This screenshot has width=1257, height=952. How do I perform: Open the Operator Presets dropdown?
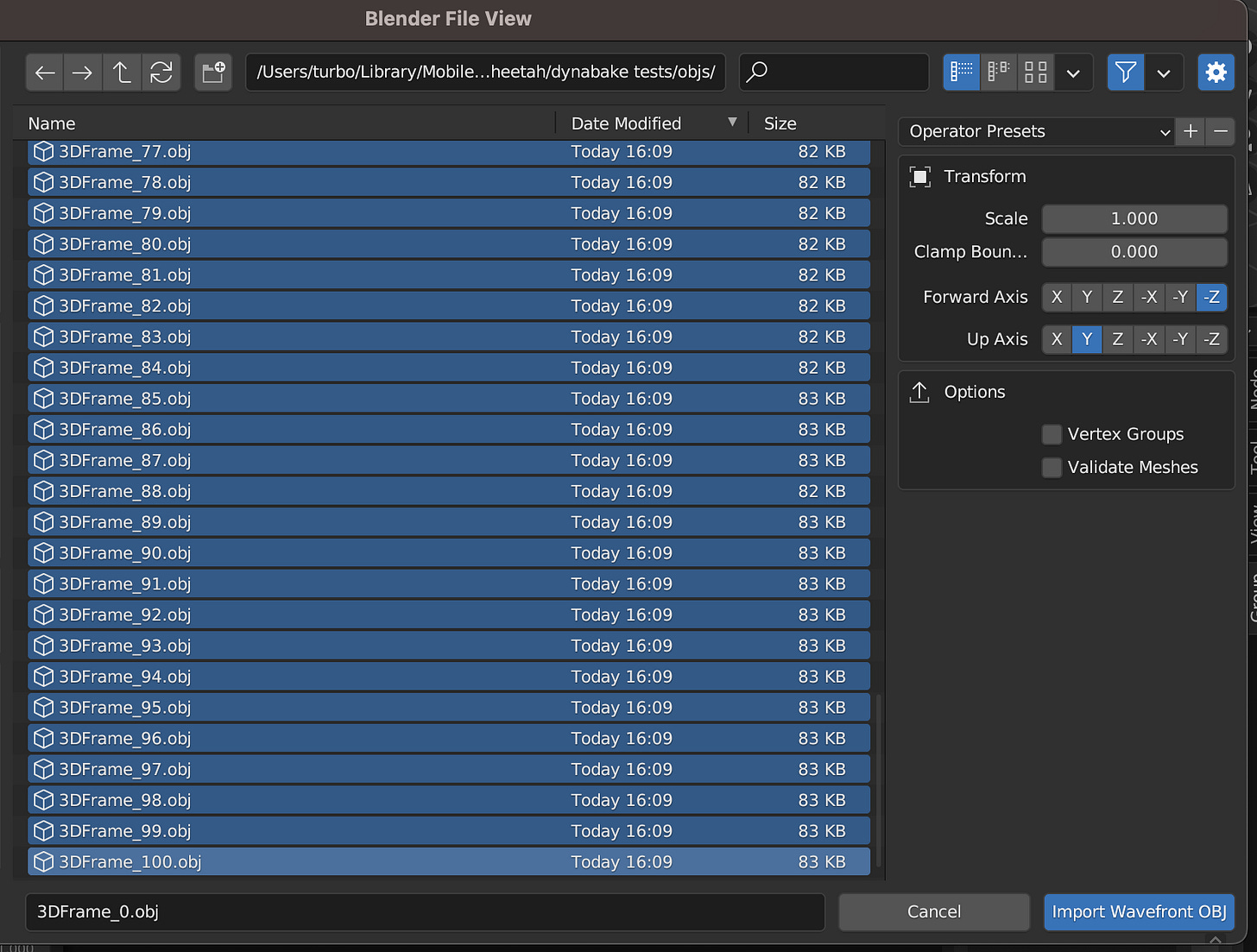[1037, 131]
